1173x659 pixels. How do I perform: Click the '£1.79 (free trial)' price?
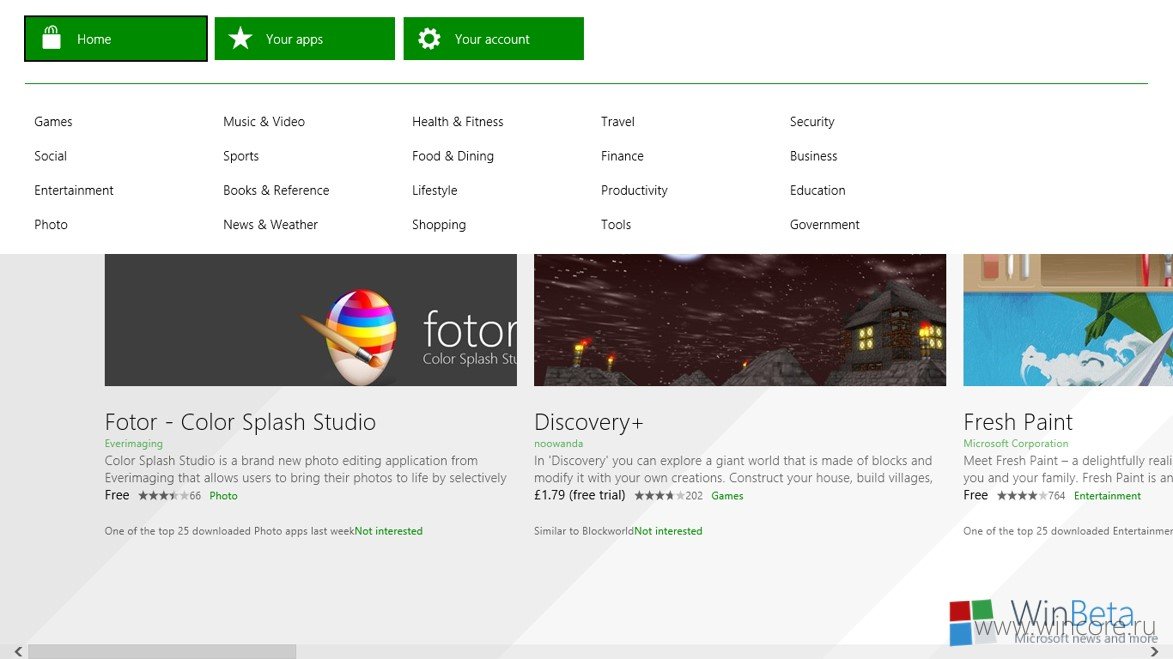tap(579, 495)
